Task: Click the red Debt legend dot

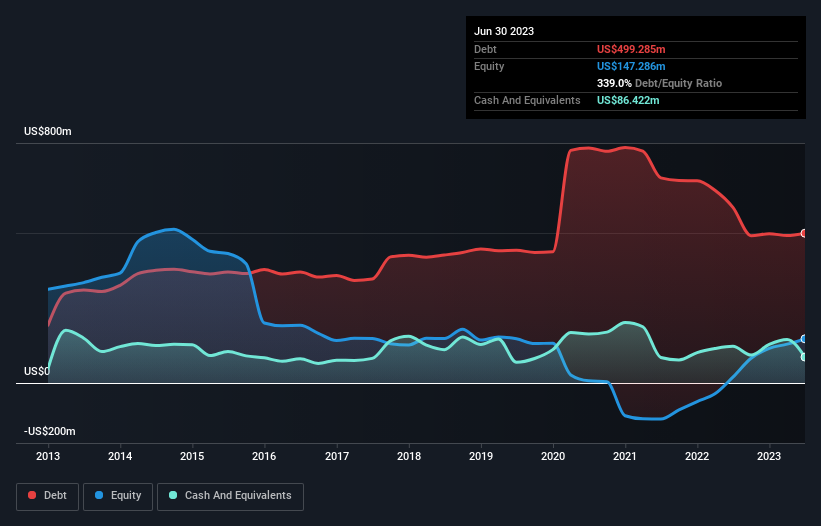Action: click(32, 495)
